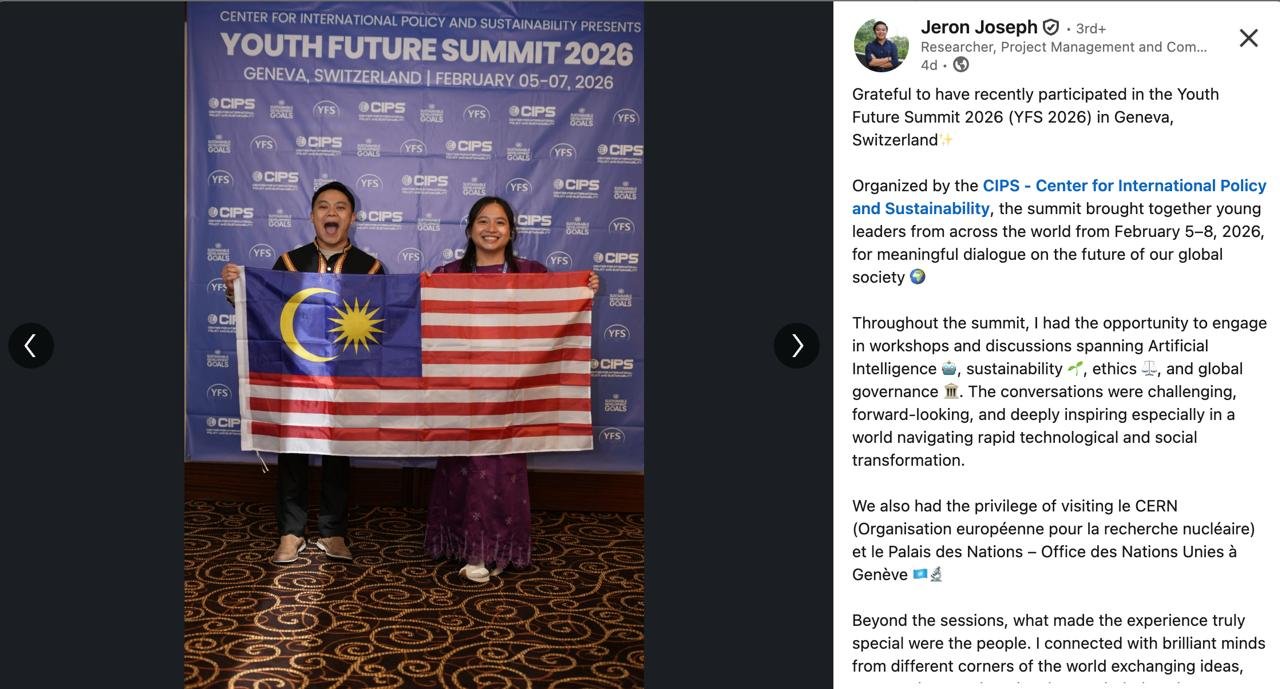The height and width of the screenshot is (689, 1280).
Task: Open Jeron Joseph's profile picture
Action: click(x=881, y=45)
